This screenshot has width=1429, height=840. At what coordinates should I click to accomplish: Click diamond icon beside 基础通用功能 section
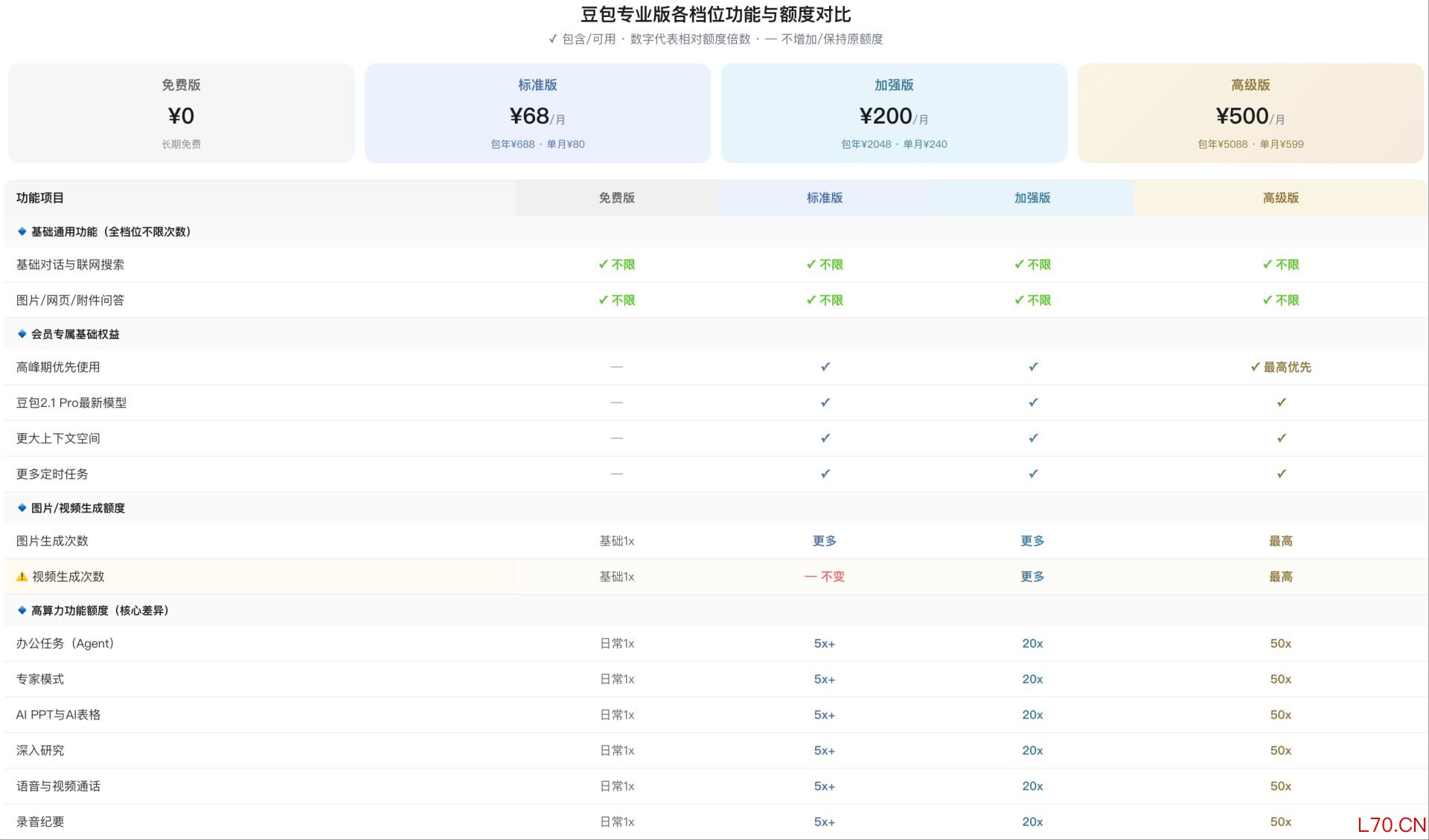[x=22, y=231]
